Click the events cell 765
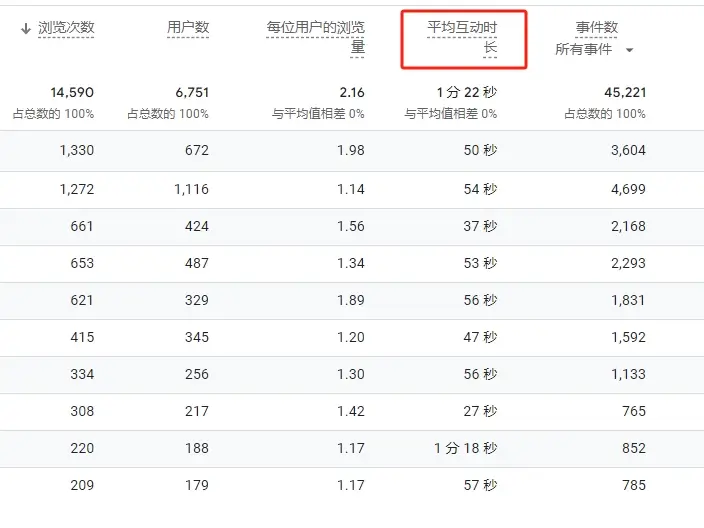 click(x=634, y=411)
